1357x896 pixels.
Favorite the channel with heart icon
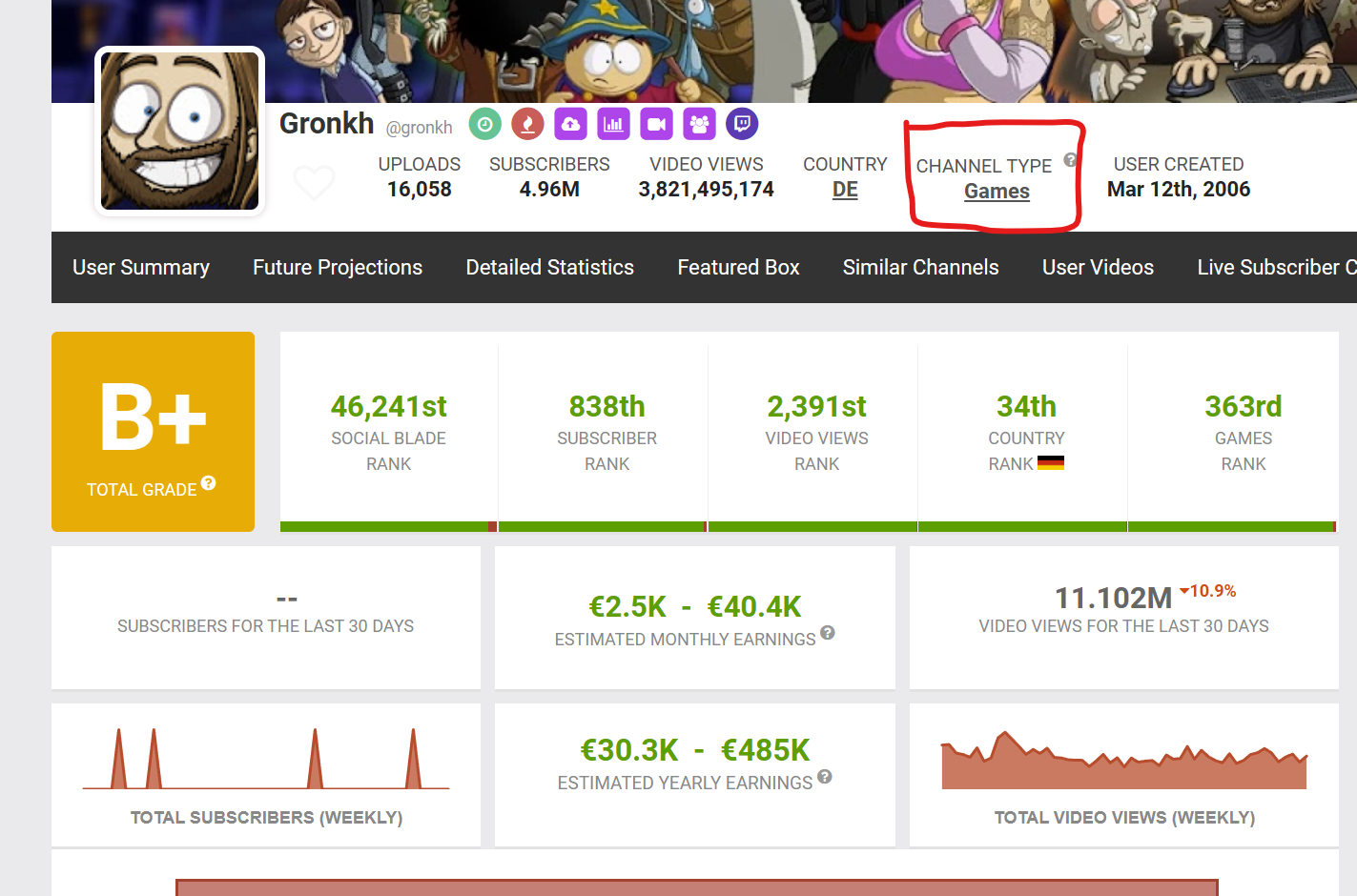pos(314,181)
